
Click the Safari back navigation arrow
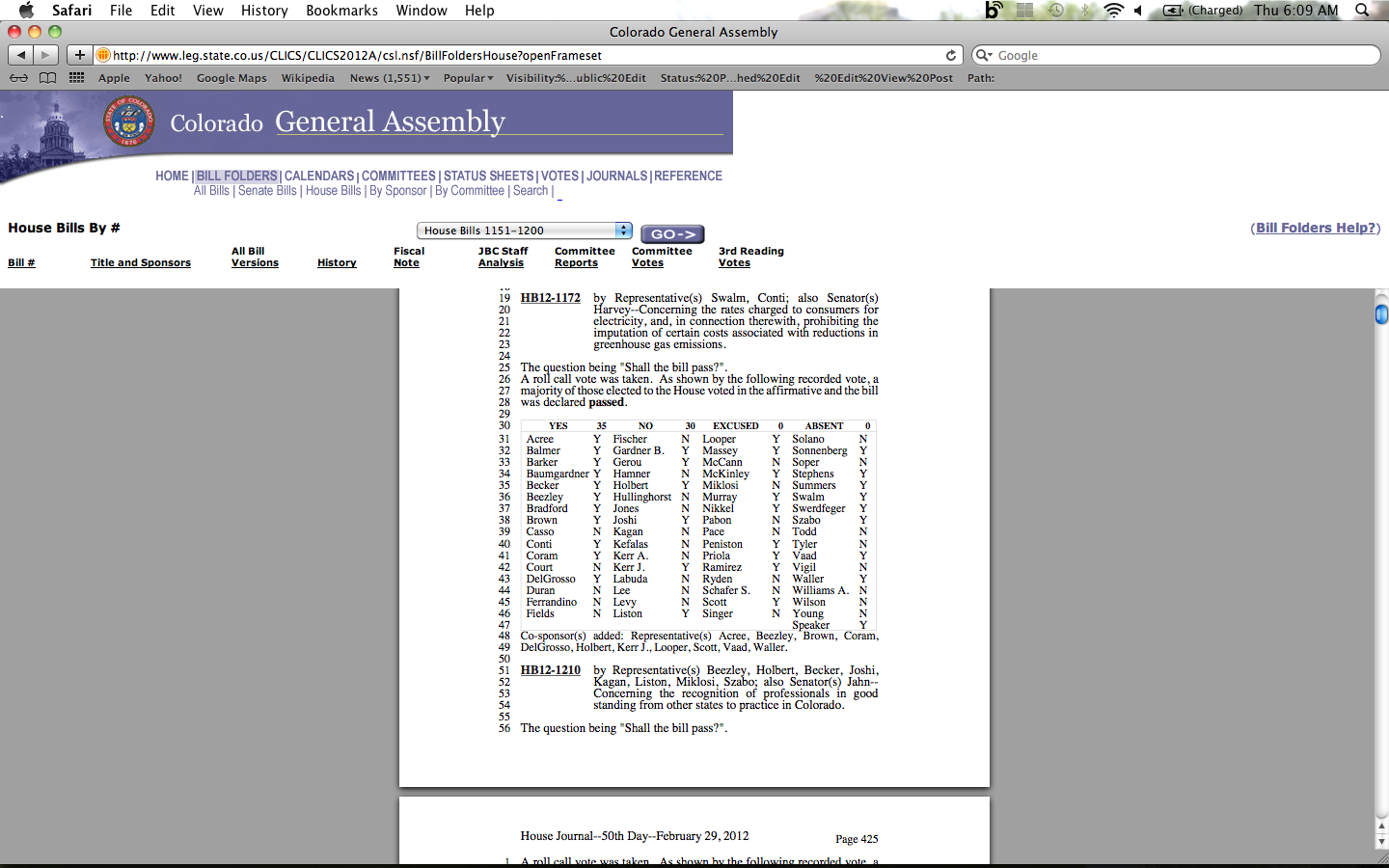[21, 55]
